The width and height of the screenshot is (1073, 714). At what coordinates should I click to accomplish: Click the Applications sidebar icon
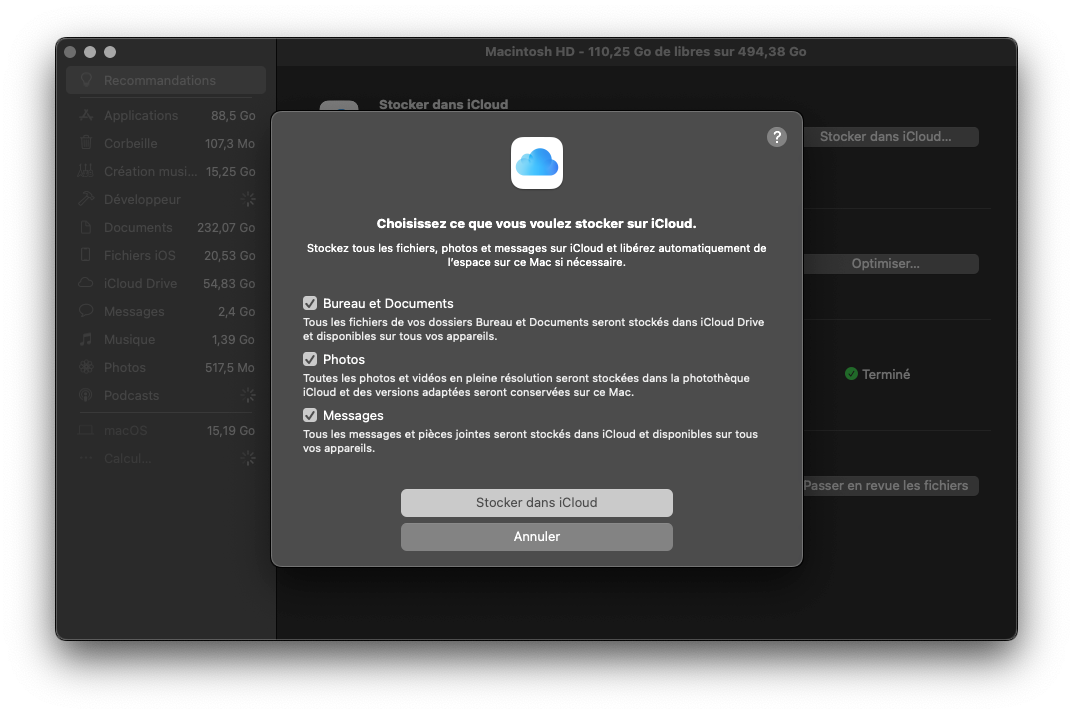pos(86,115)
